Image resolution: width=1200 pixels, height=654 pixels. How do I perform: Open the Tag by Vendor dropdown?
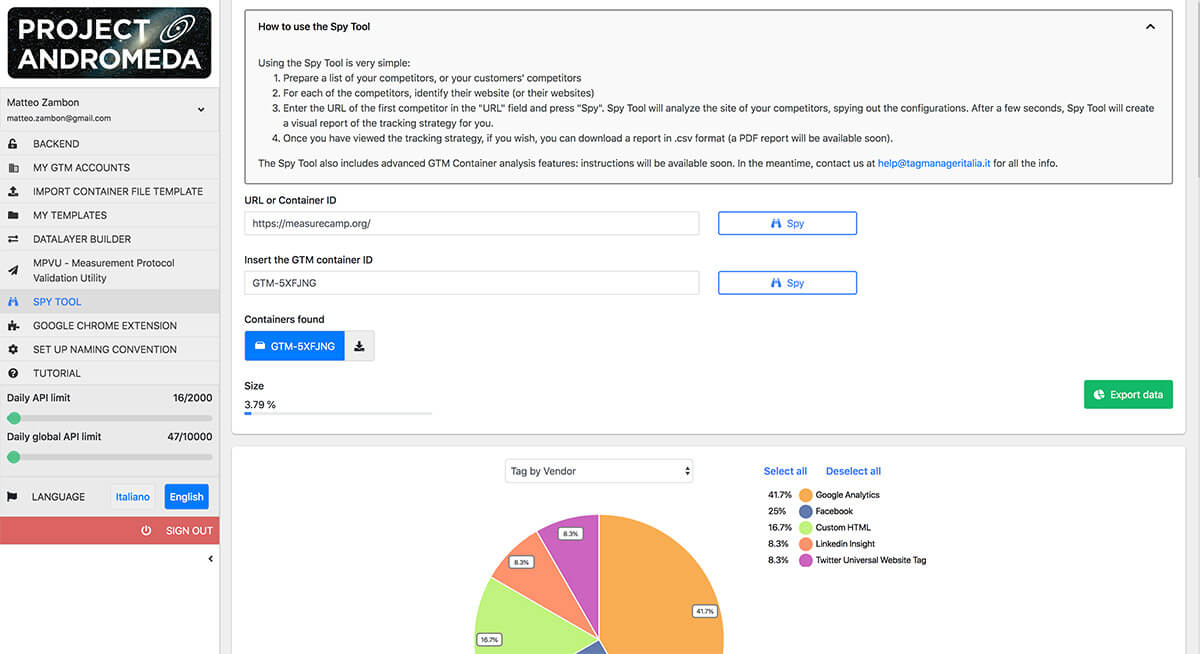599,471
